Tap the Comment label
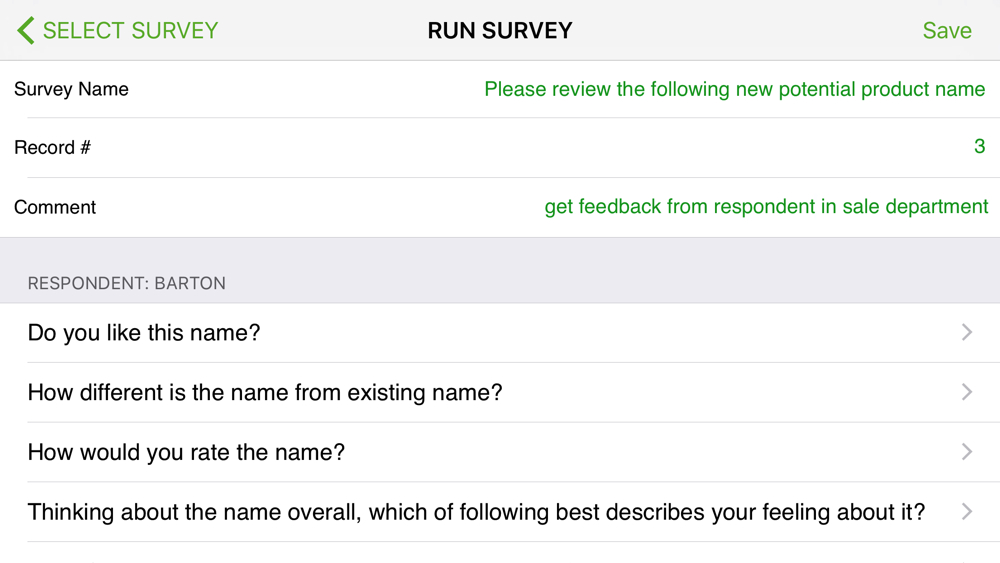The image size is (1000, 563). pyautogui.click(x=55, y=207)
